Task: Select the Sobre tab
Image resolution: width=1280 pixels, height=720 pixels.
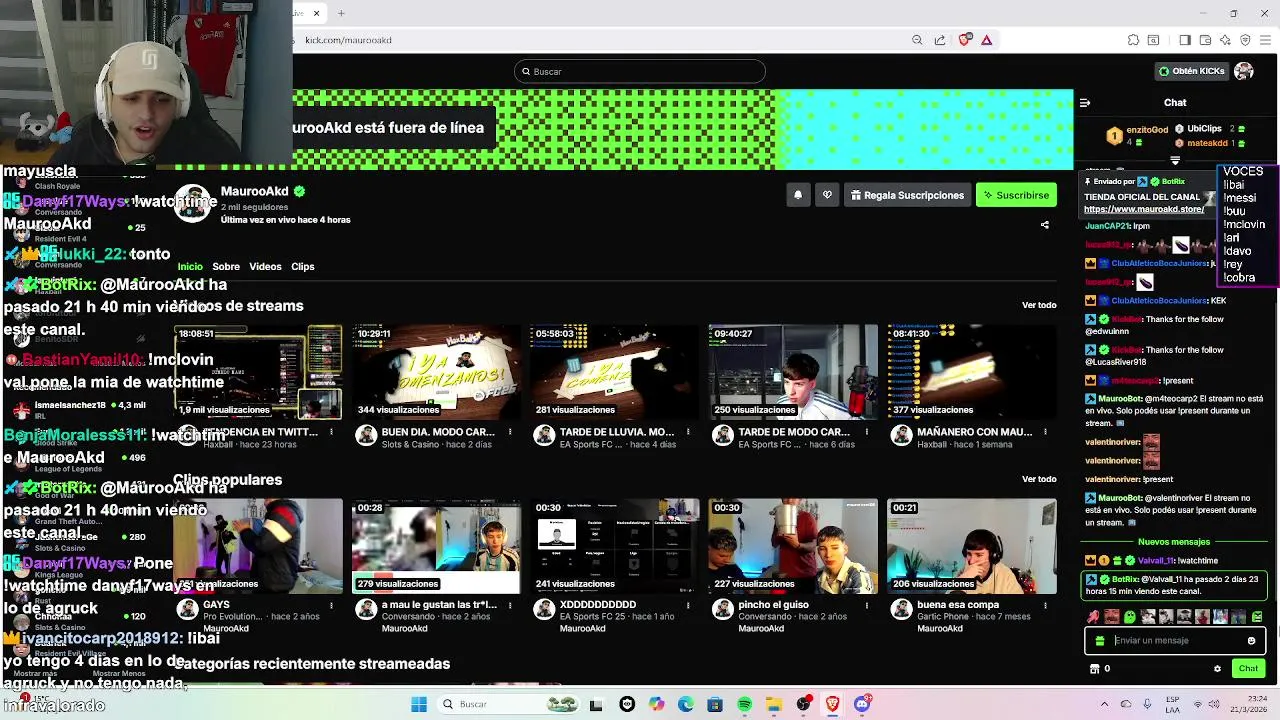Action: point(226,266)
